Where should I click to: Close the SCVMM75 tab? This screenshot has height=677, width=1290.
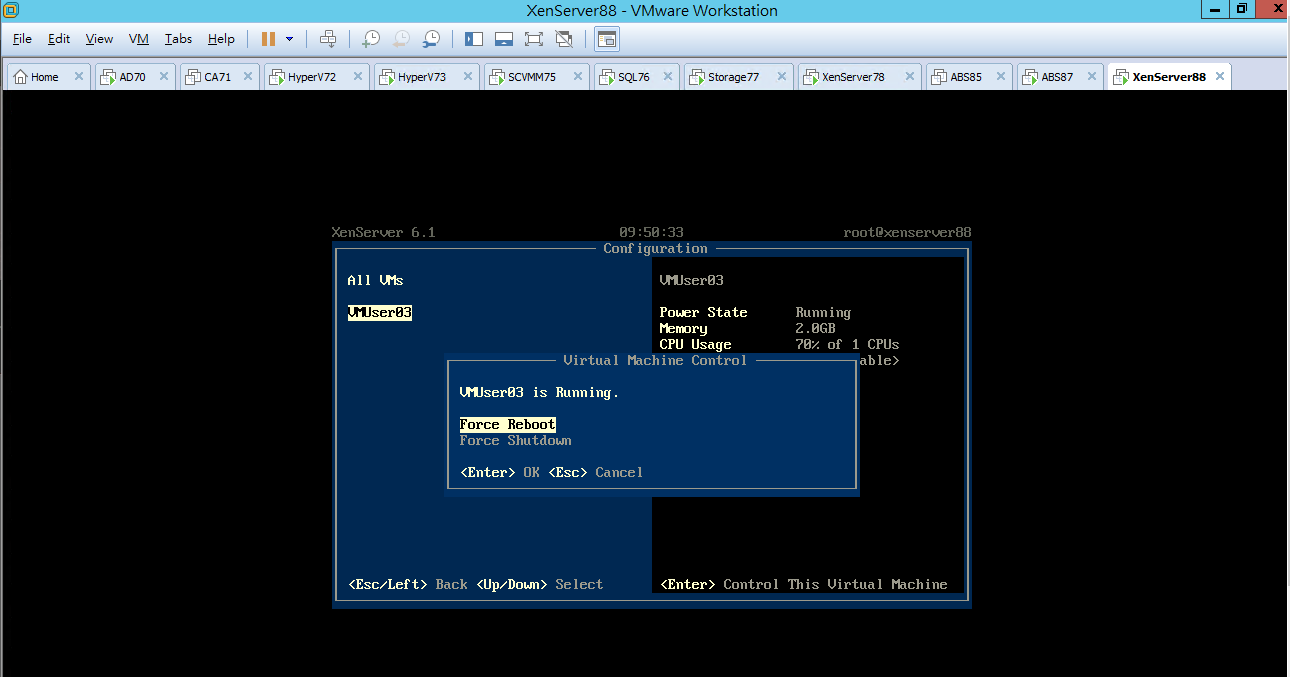click(x=578, y=77)
